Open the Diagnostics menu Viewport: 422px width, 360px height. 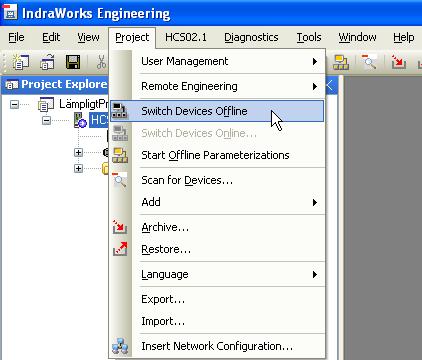(251, 37)
